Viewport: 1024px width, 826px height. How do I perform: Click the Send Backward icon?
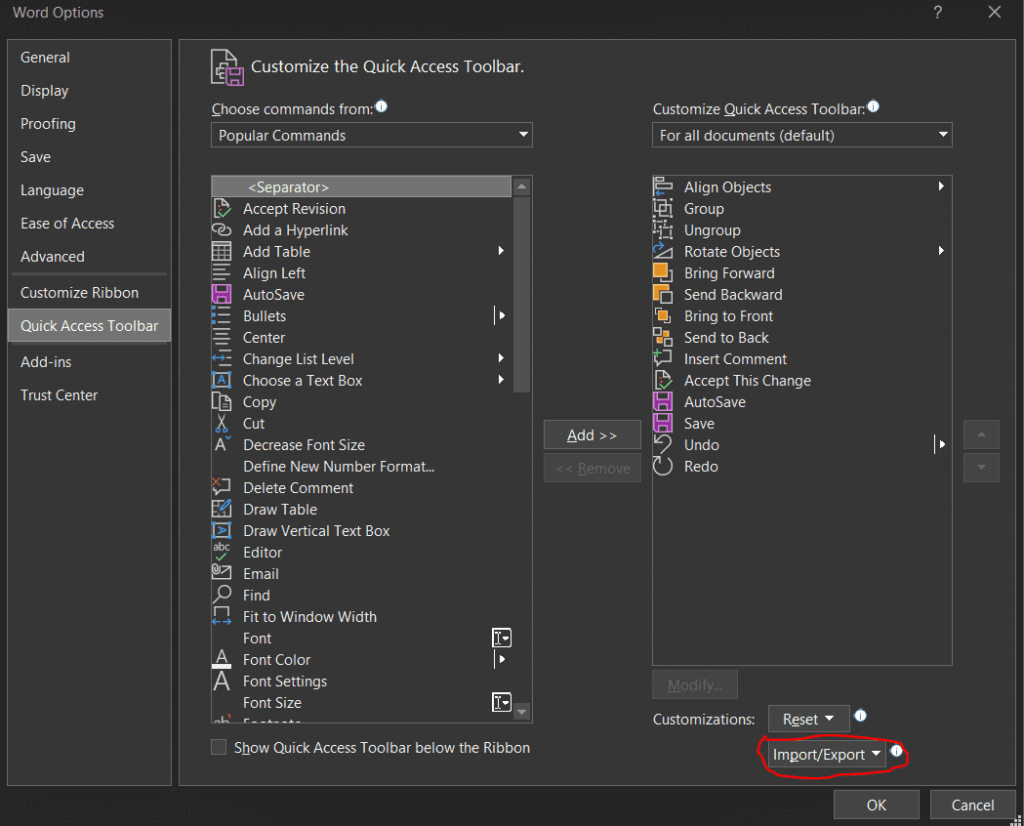663,294
